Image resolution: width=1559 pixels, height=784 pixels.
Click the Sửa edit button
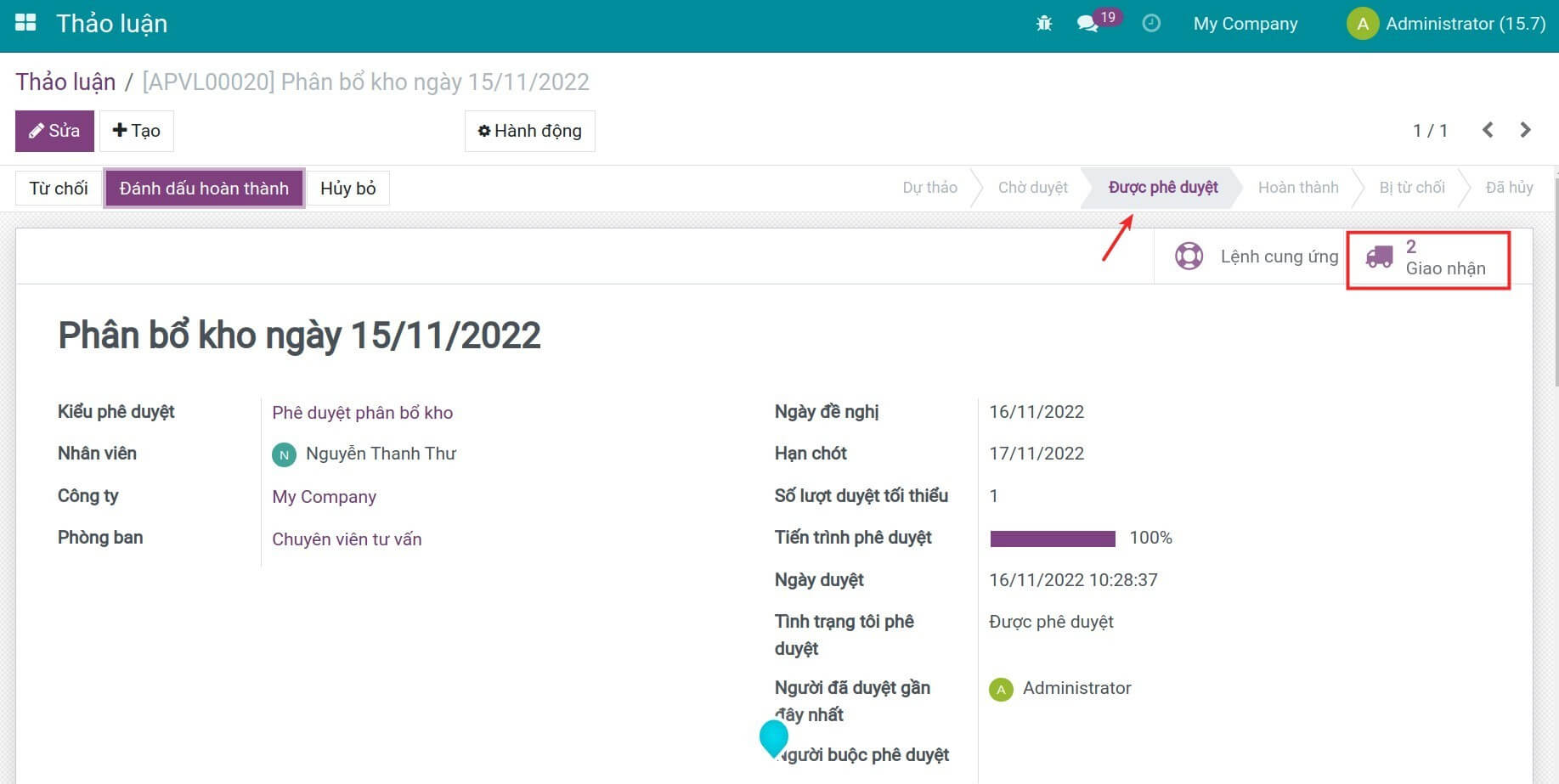54,131
